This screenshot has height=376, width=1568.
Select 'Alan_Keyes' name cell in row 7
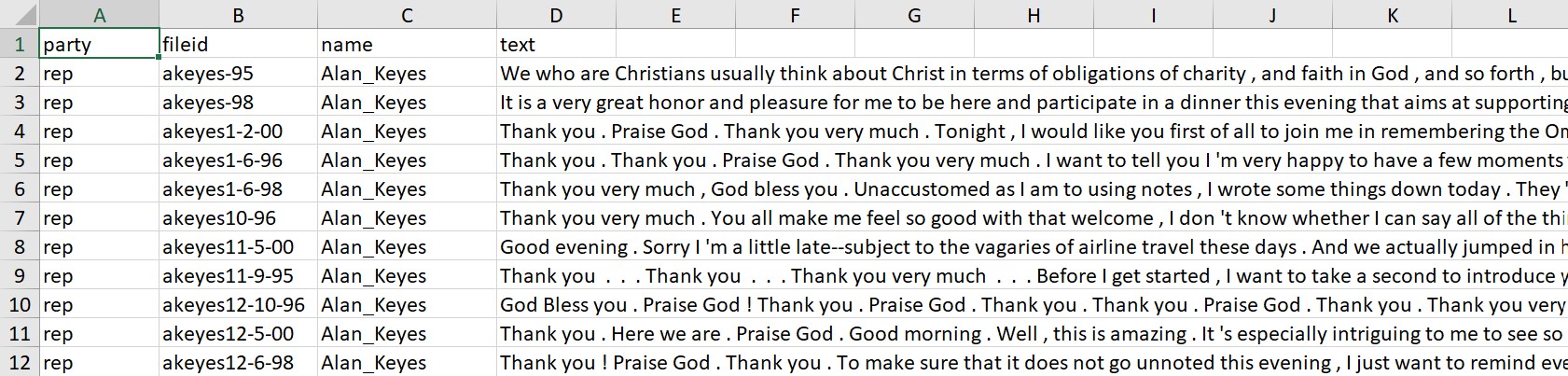[x=407, y=218]
